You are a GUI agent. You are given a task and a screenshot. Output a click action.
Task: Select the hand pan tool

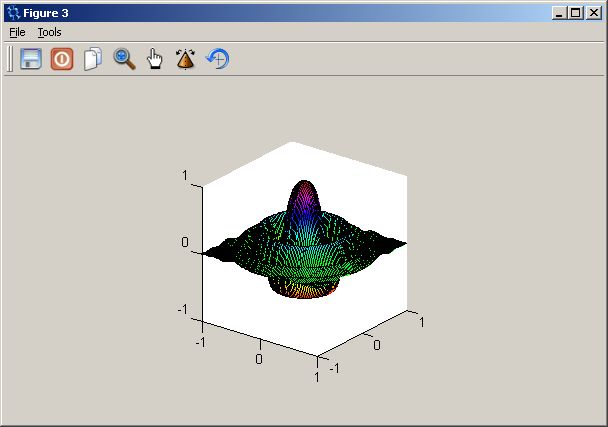coord(155,59)
